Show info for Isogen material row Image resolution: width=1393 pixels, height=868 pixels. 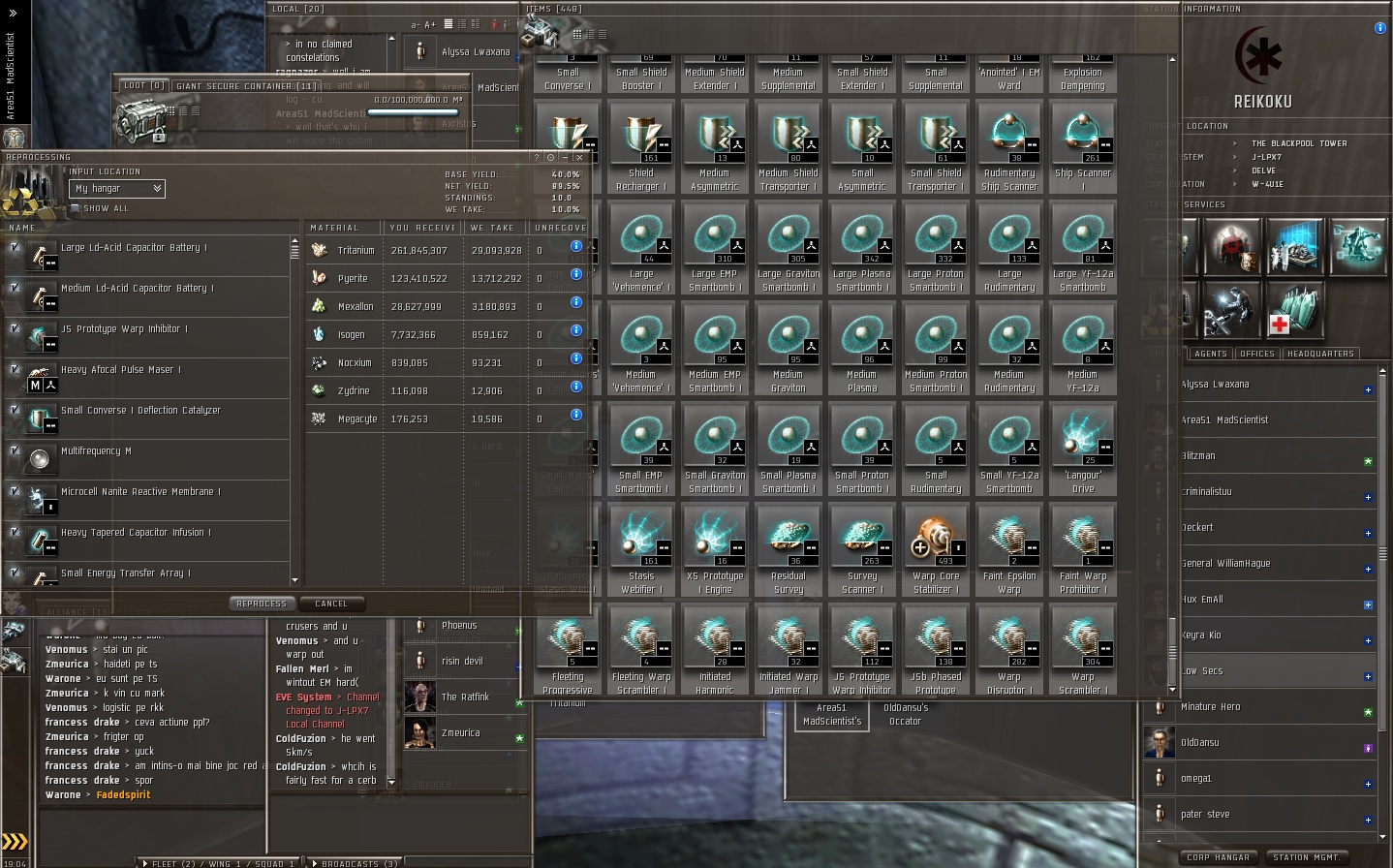coord(576,330)
